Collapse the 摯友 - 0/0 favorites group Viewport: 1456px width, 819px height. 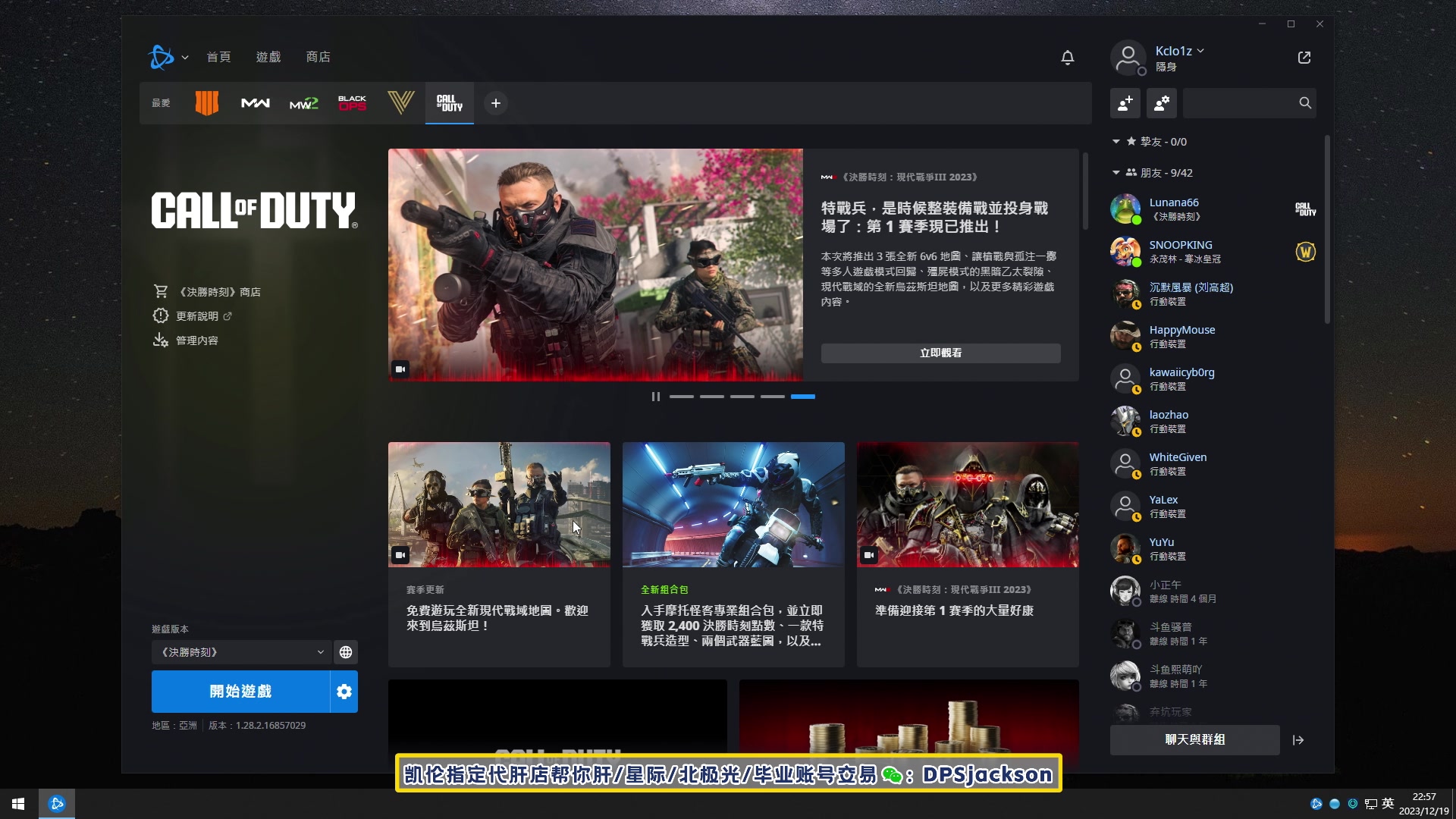click(1116, 142)
